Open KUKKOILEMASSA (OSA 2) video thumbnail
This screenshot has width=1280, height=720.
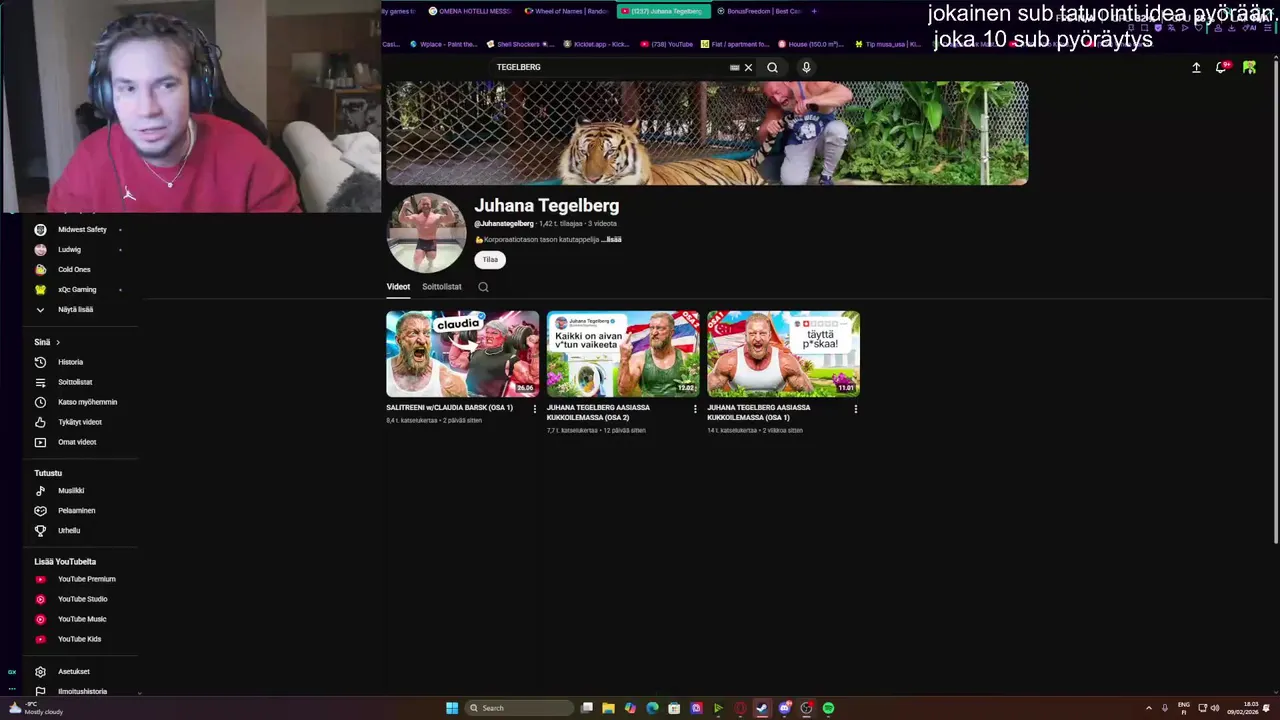tap(623, 354)
